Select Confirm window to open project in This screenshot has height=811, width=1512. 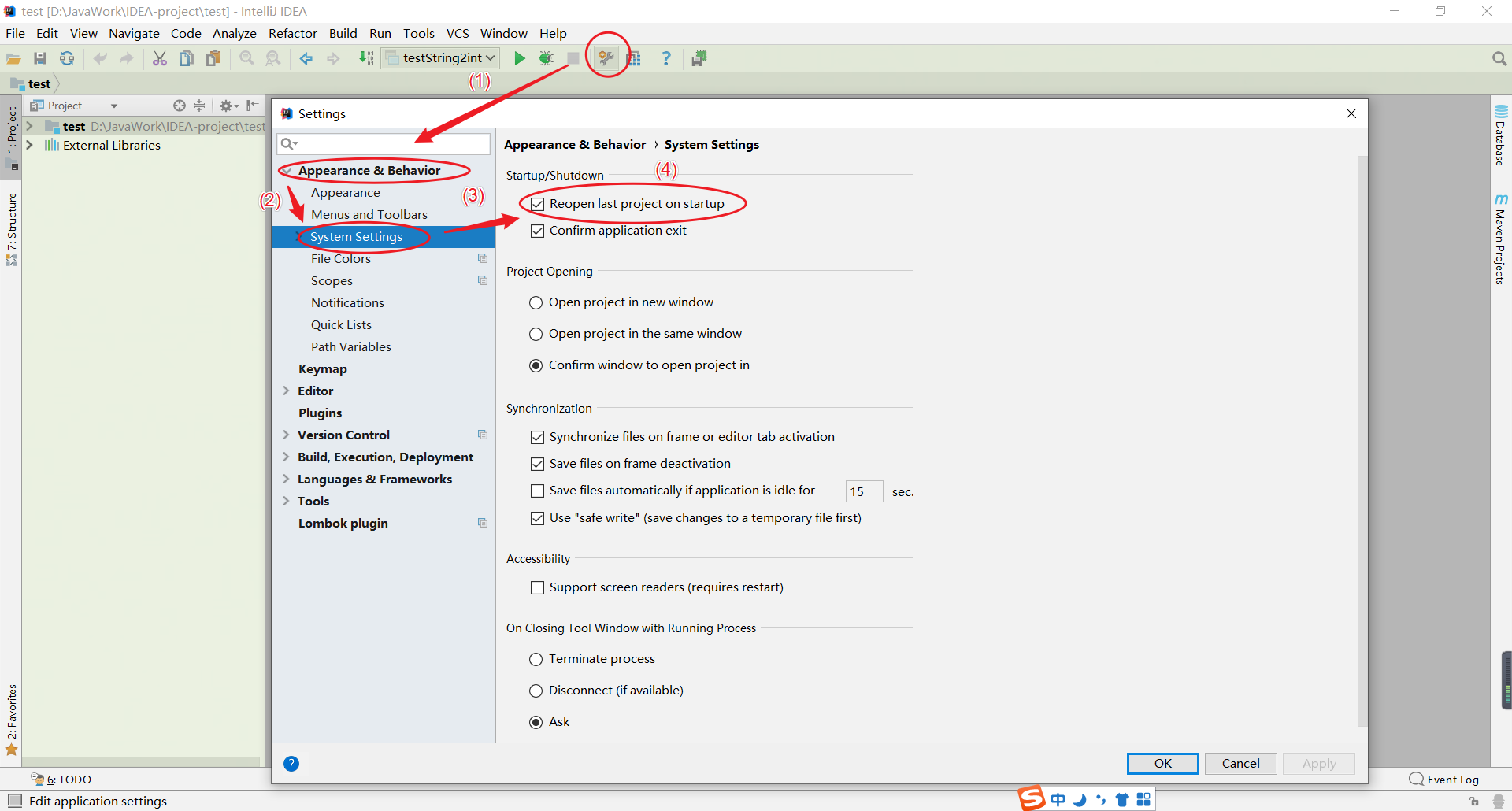pos(535,365)
